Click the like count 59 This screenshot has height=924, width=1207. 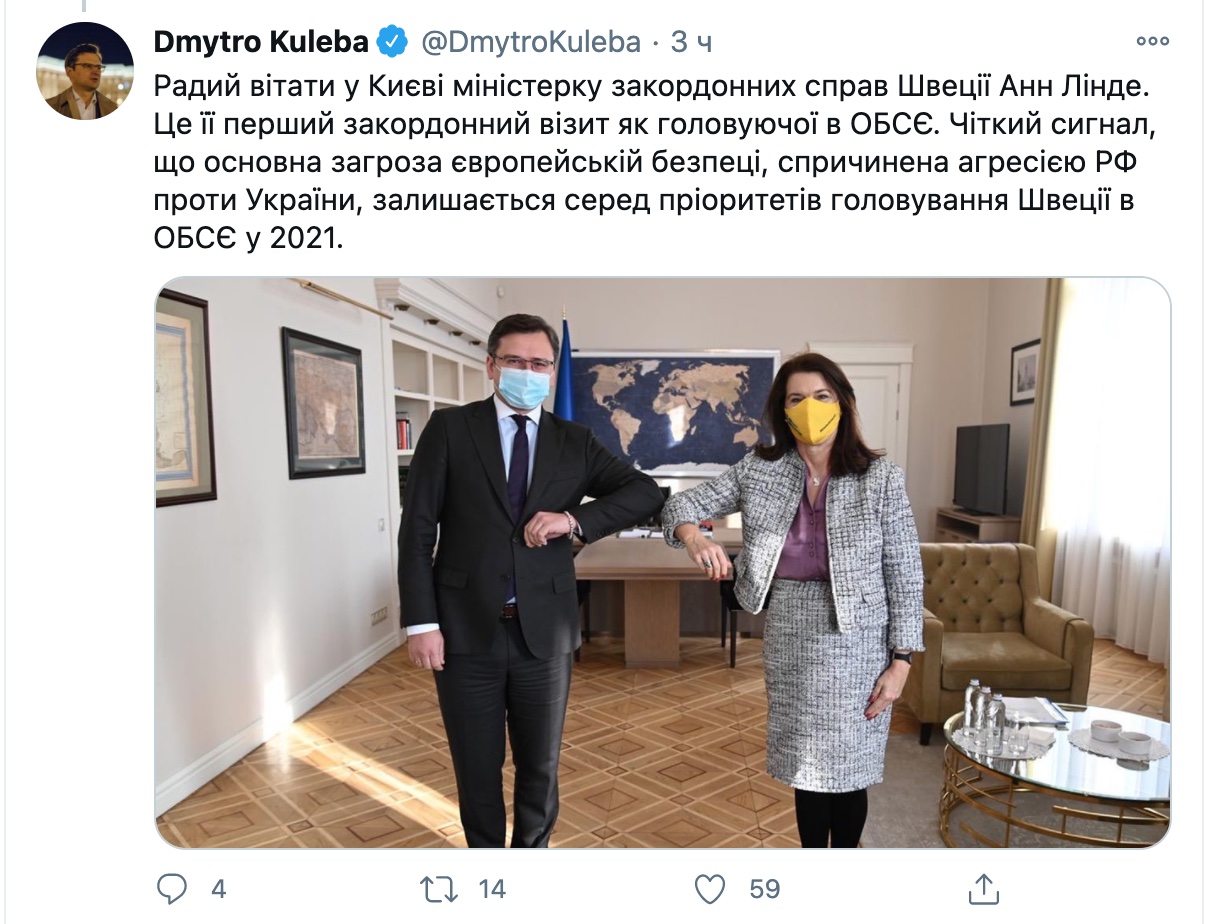tap(764, 889)
